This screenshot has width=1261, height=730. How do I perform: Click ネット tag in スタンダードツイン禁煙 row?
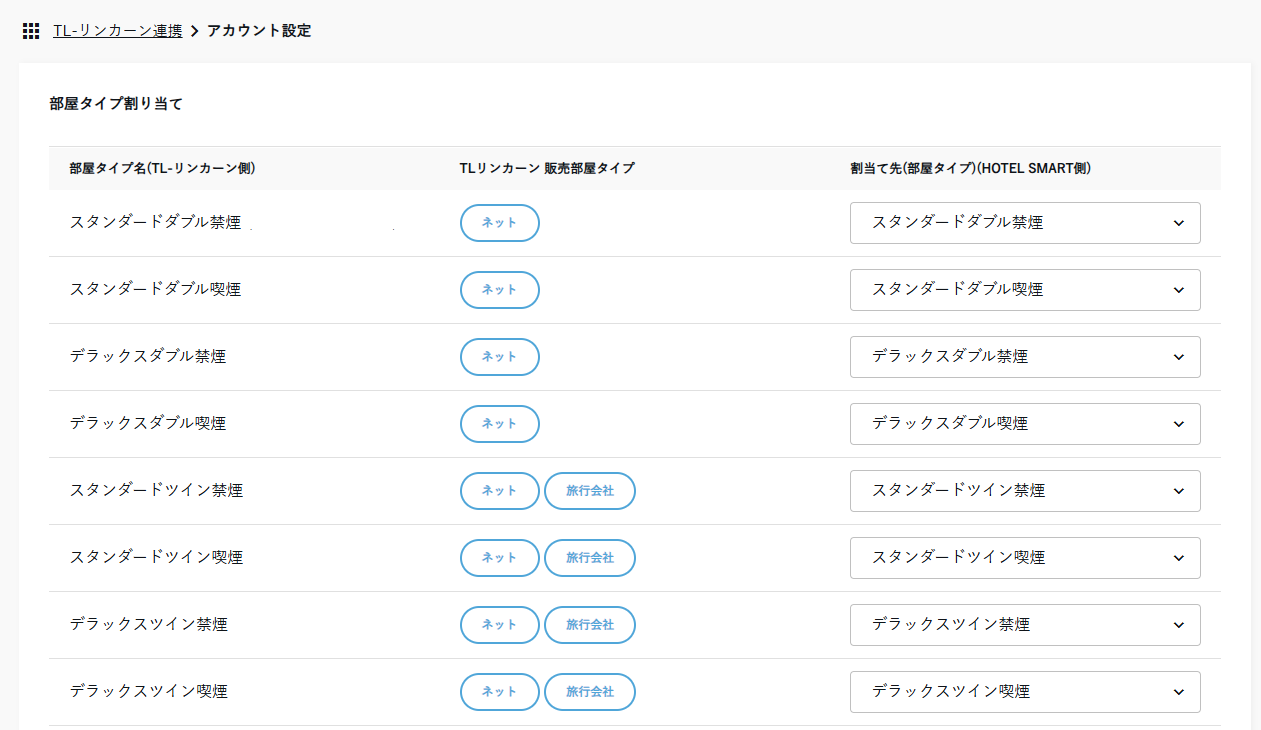point(499,491)
